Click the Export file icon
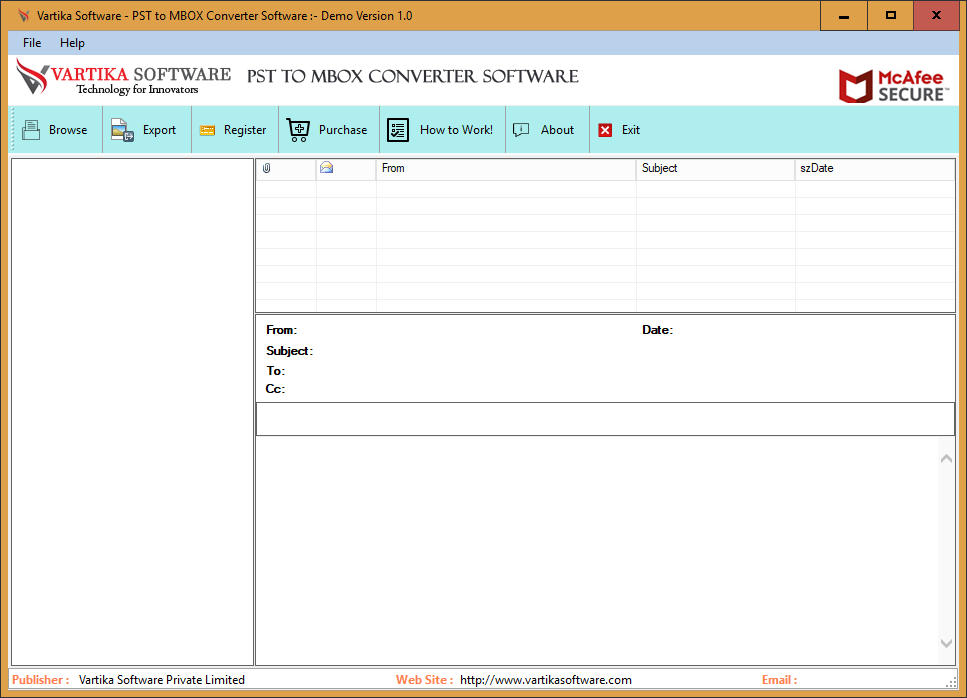This screenshot has height=698, width=967. (x=122, y=130)
